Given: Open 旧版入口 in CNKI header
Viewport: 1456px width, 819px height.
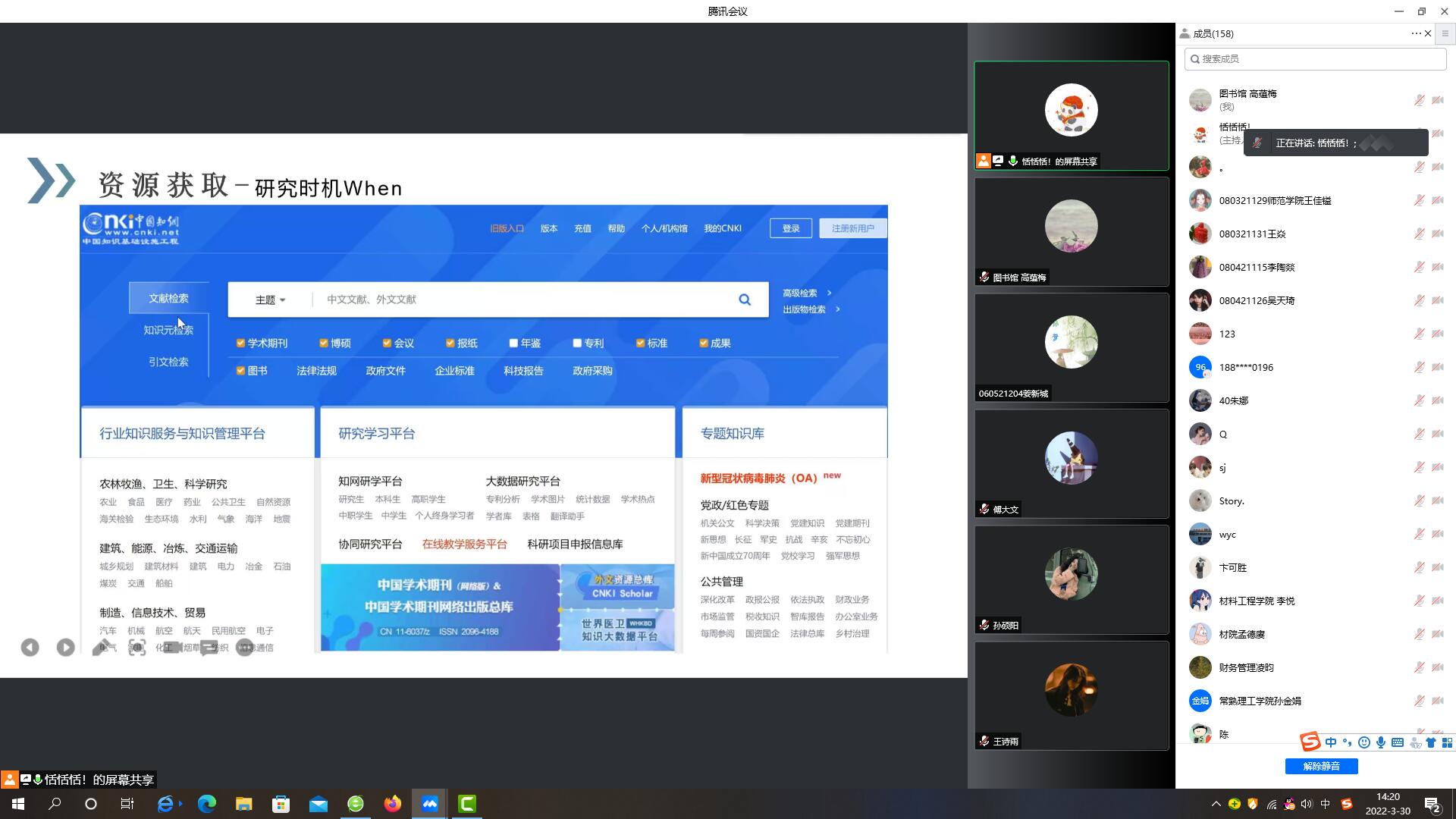Looking at the screenshot, I should (507, 228).
